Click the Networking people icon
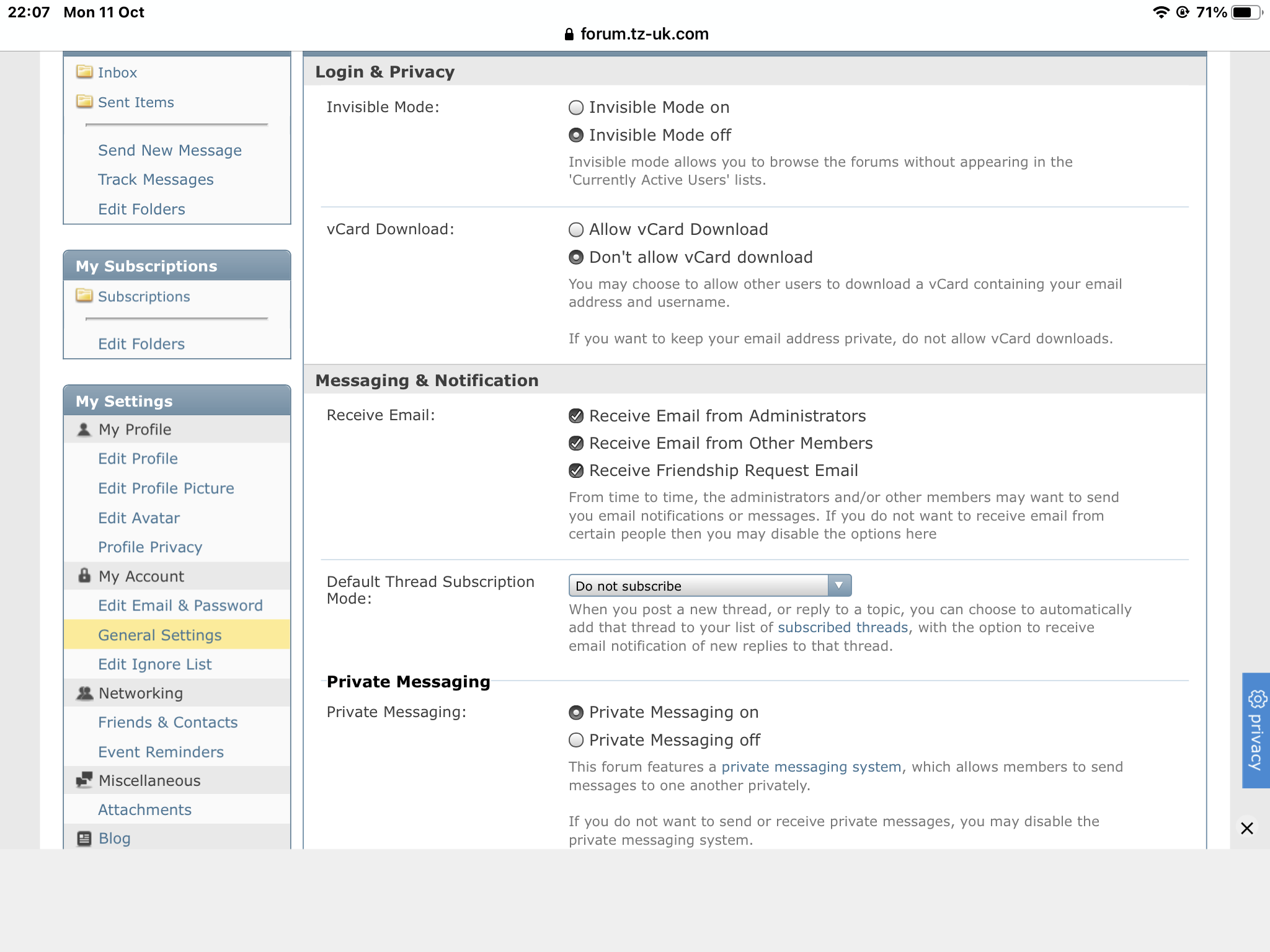 point(84,693)
